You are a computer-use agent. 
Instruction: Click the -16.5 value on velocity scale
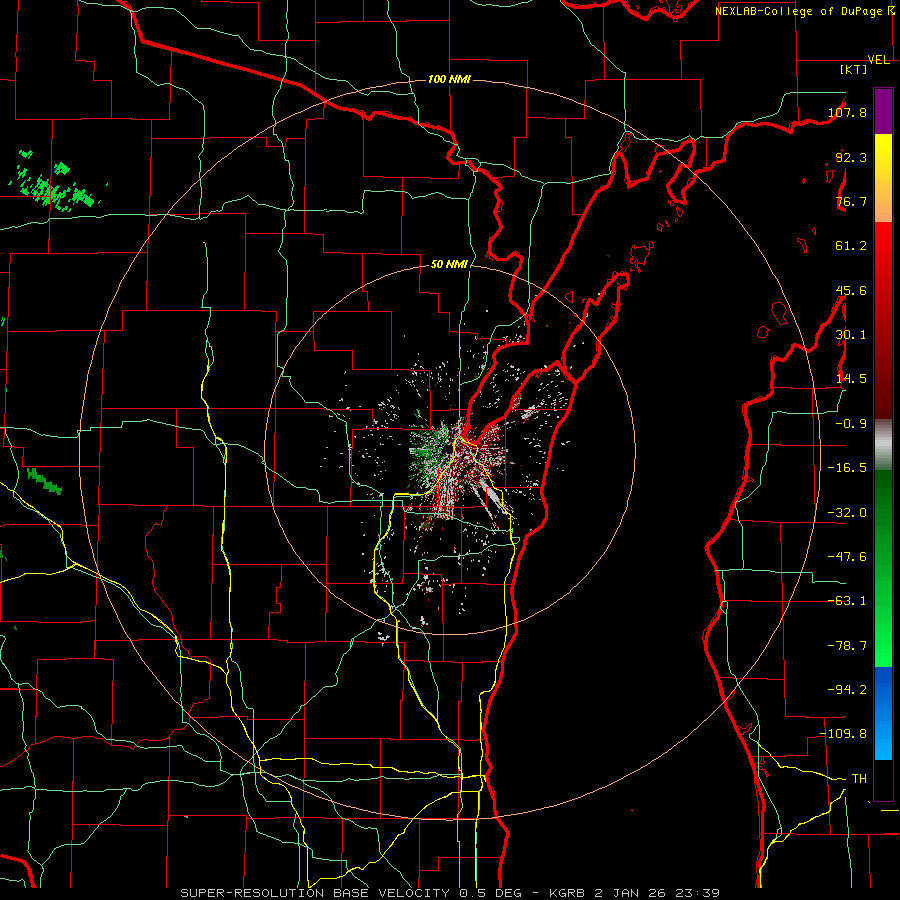[847, 468]
